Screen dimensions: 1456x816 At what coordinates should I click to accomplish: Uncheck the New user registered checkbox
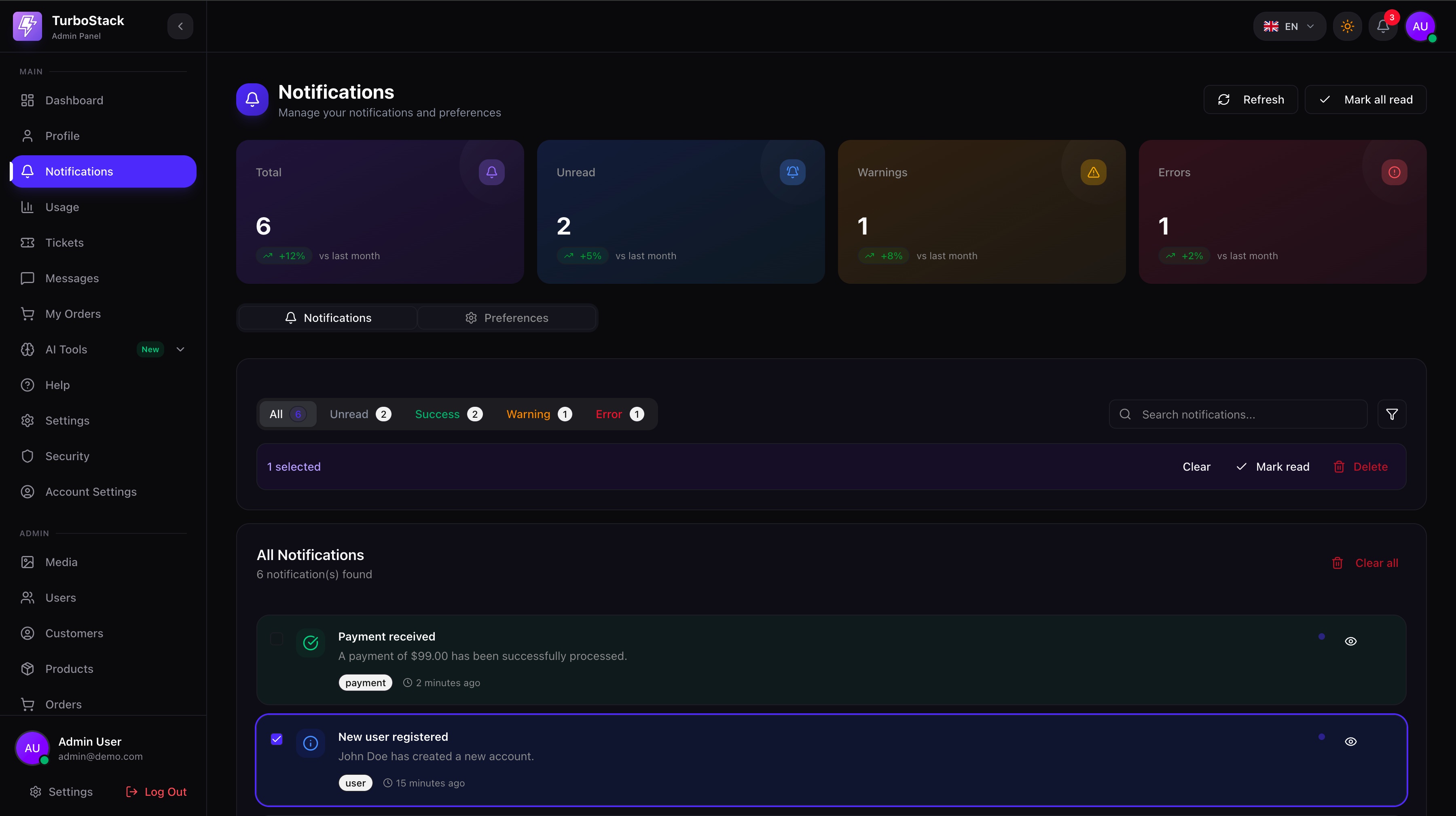tap(276, 739)
